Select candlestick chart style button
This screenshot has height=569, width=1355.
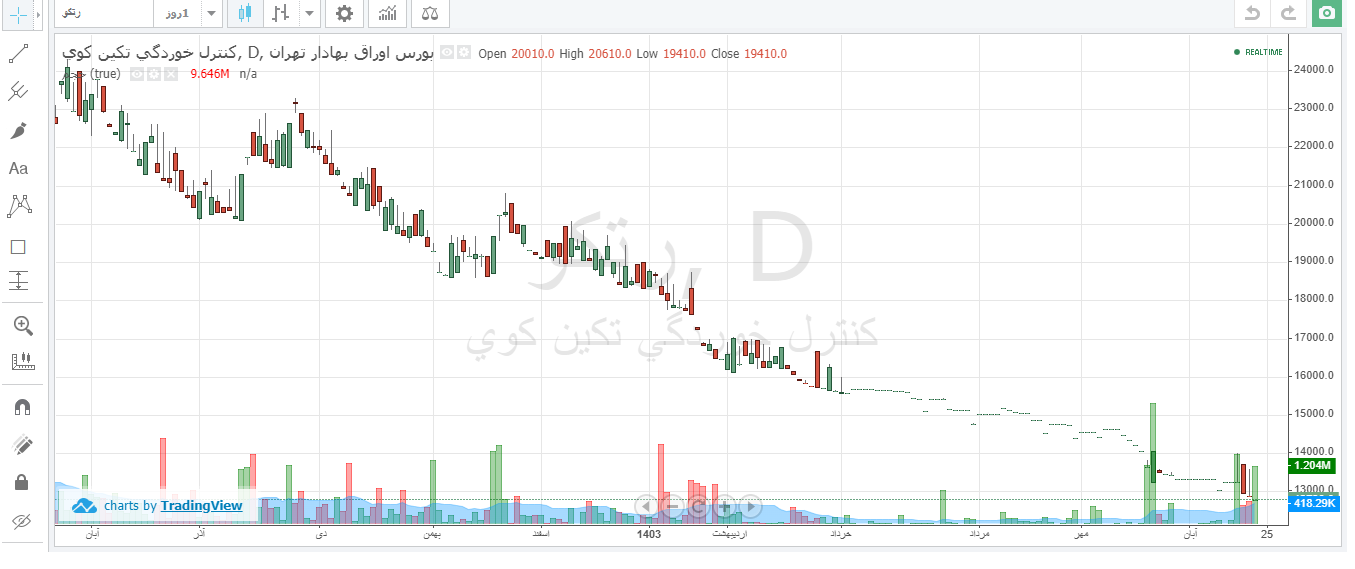click(246, 13)
